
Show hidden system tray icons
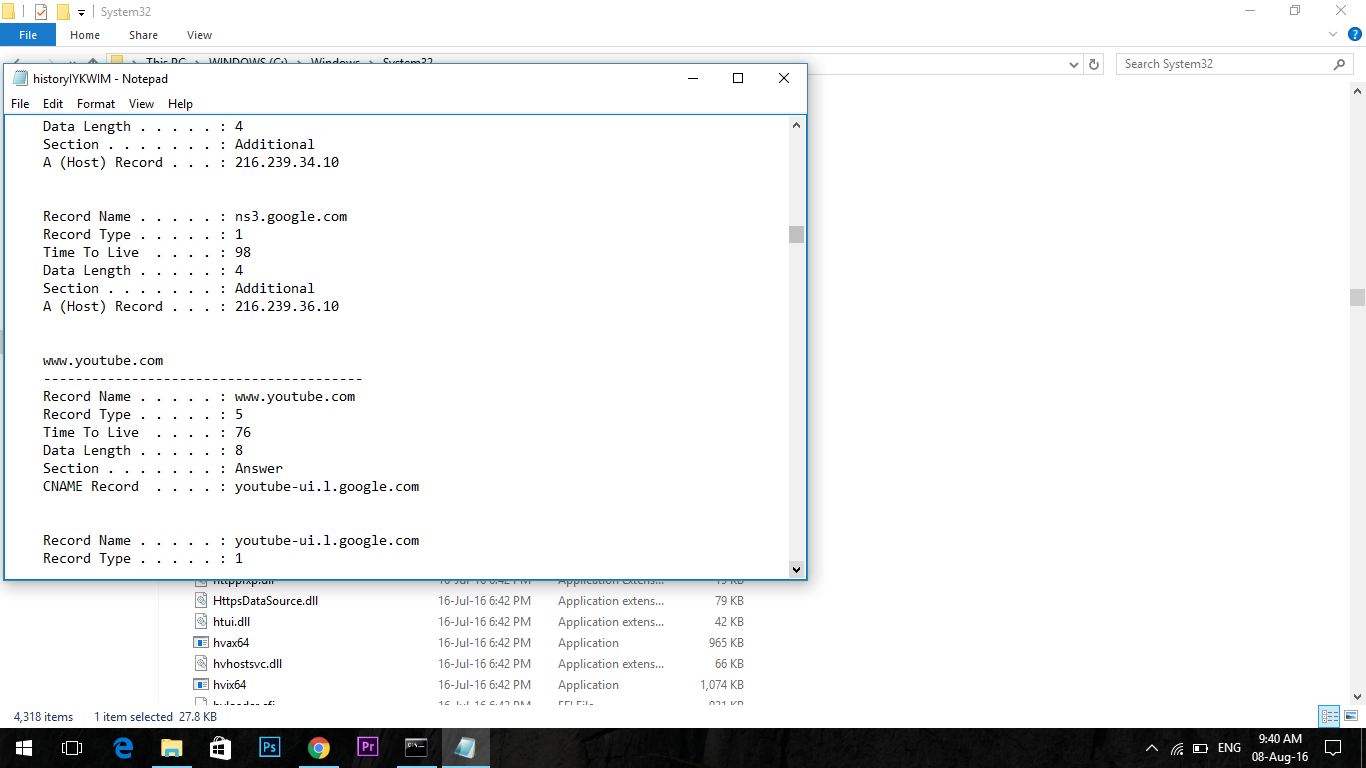pos(1152,748)
